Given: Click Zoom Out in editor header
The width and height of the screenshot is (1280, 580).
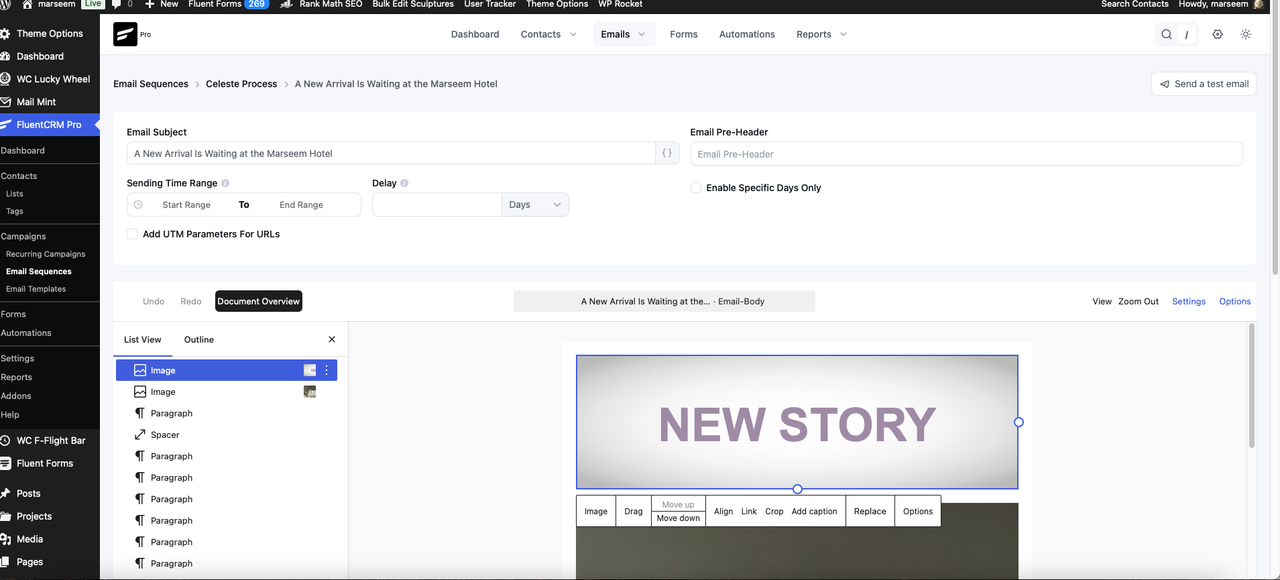Looking at the screenshot, I should pos(1139,301).
